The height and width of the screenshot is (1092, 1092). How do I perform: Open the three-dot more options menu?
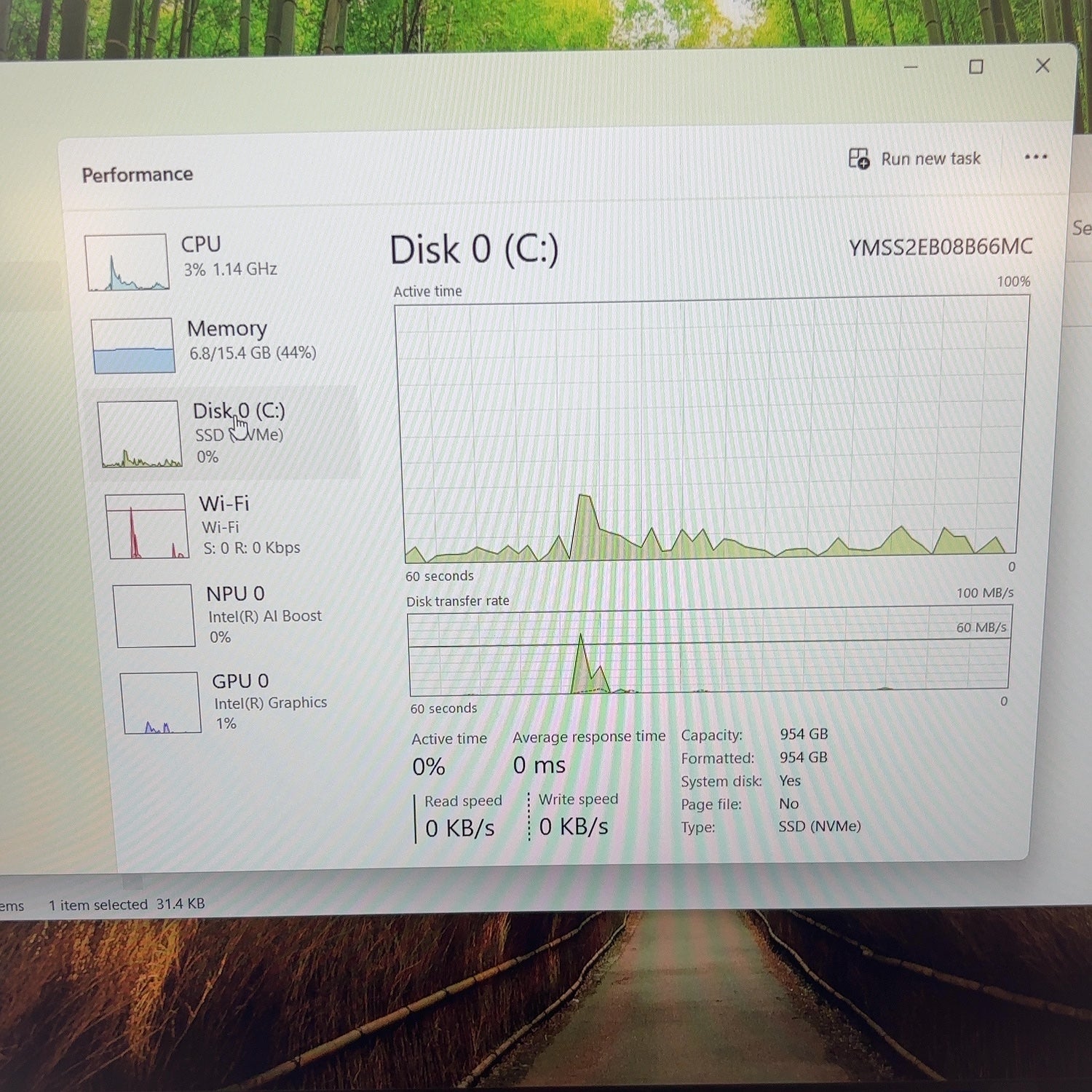coord(1035,157)
